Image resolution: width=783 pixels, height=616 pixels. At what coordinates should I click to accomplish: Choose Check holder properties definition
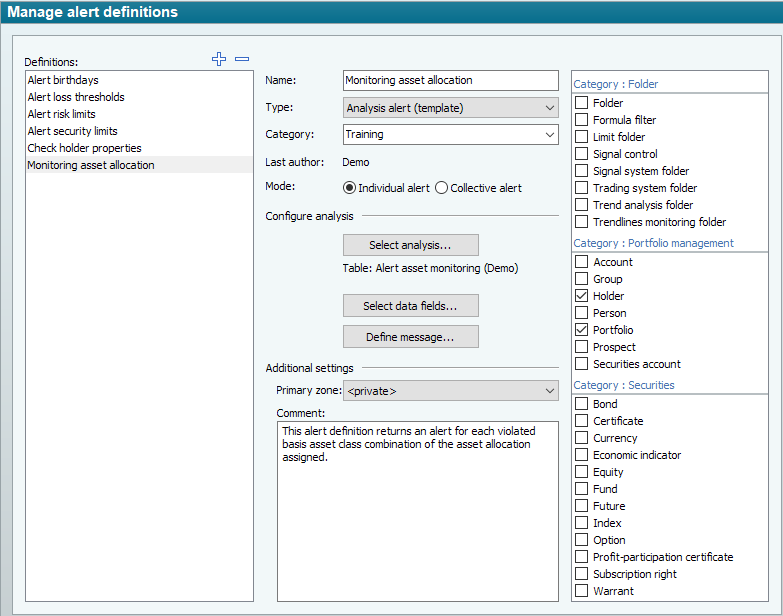tap(84, 148)
